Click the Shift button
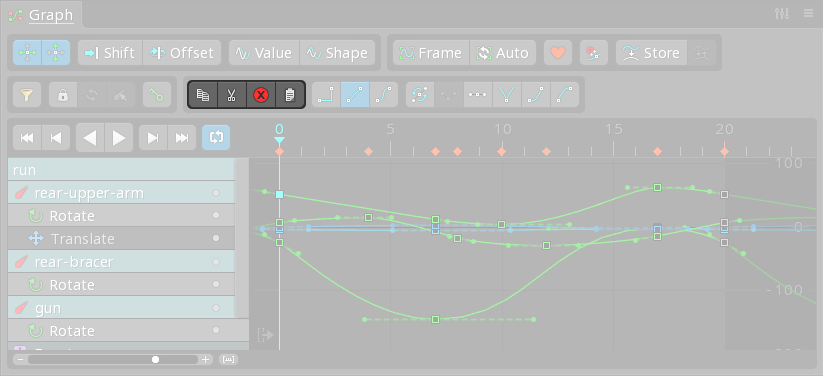Viewport: 823px width, 376px height. (110, 53)
